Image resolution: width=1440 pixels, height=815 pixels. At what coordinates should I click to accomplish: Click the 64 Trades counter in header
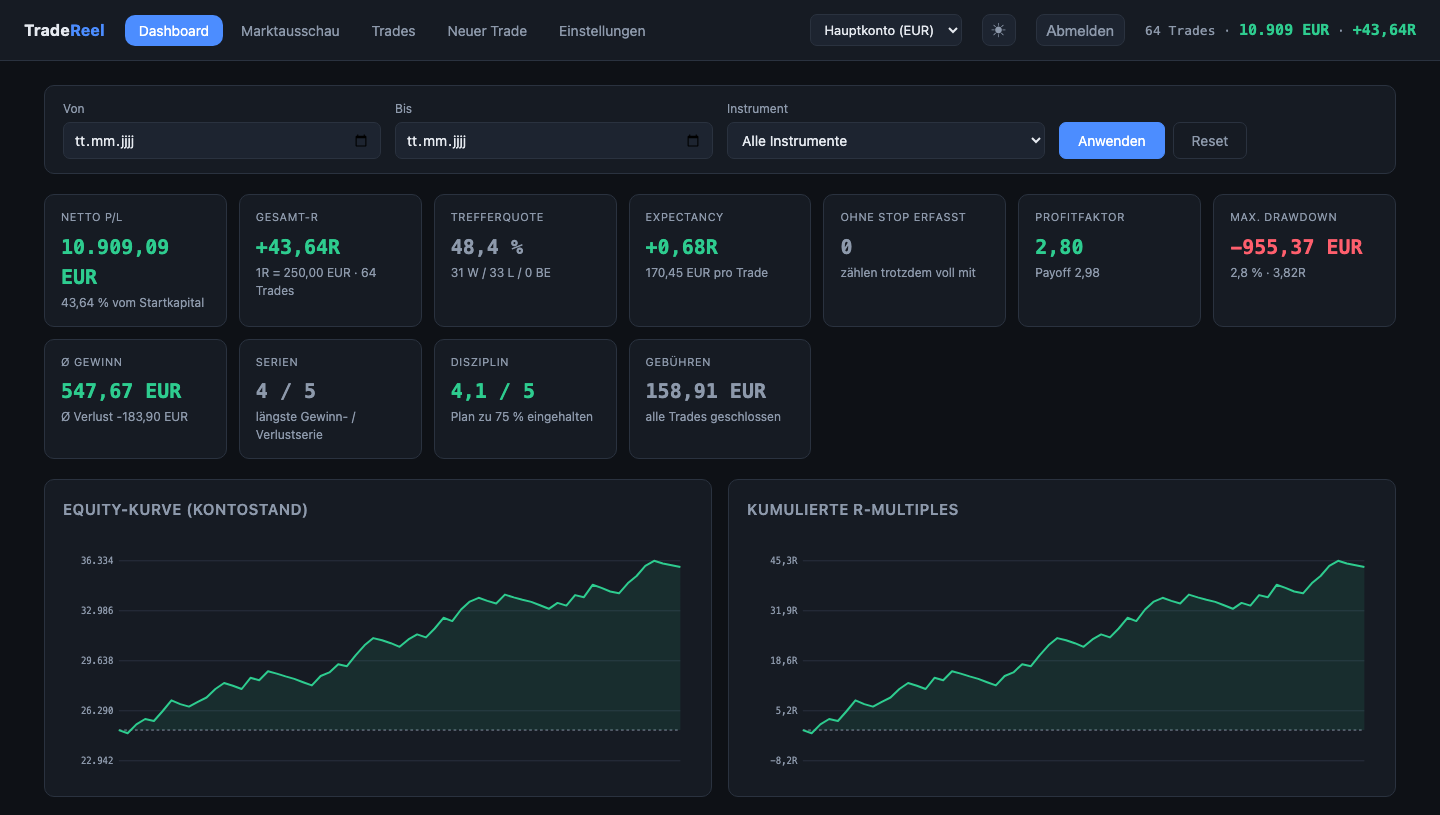[1180, 30]
